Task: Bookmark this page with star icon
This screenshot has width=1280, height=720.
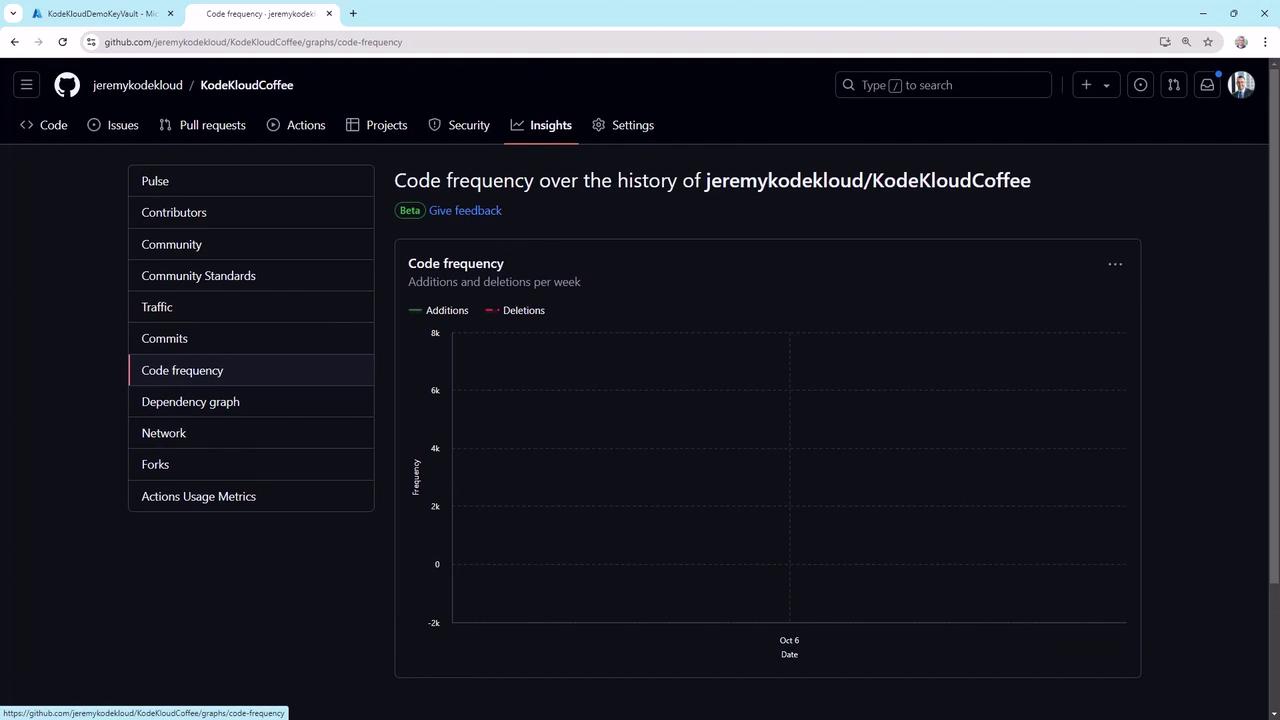Action: tap(1208, 42)
